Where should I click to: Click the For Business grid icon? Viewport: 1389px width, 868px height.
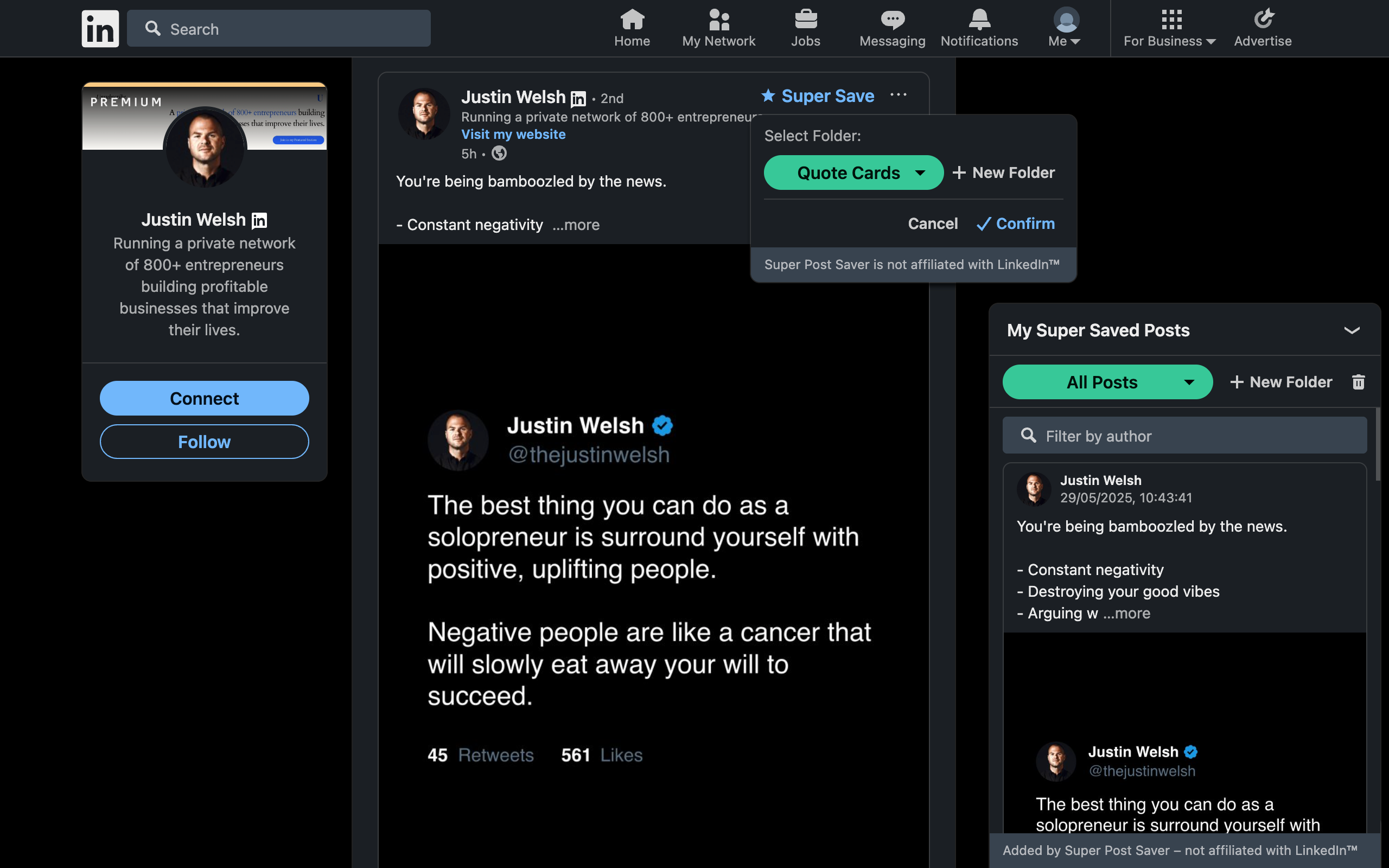click(1171, 20)
